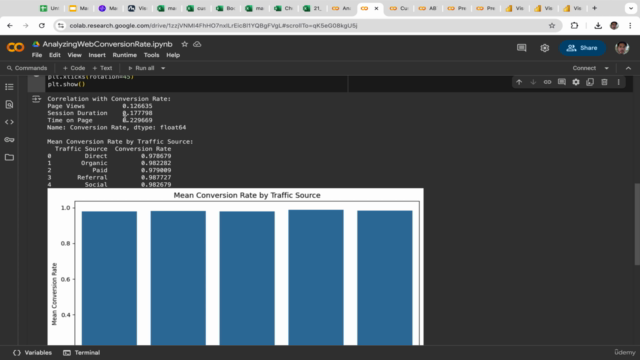Move cell up arrow icon
The image size is (640, 360).
click(x=519, y=82)
